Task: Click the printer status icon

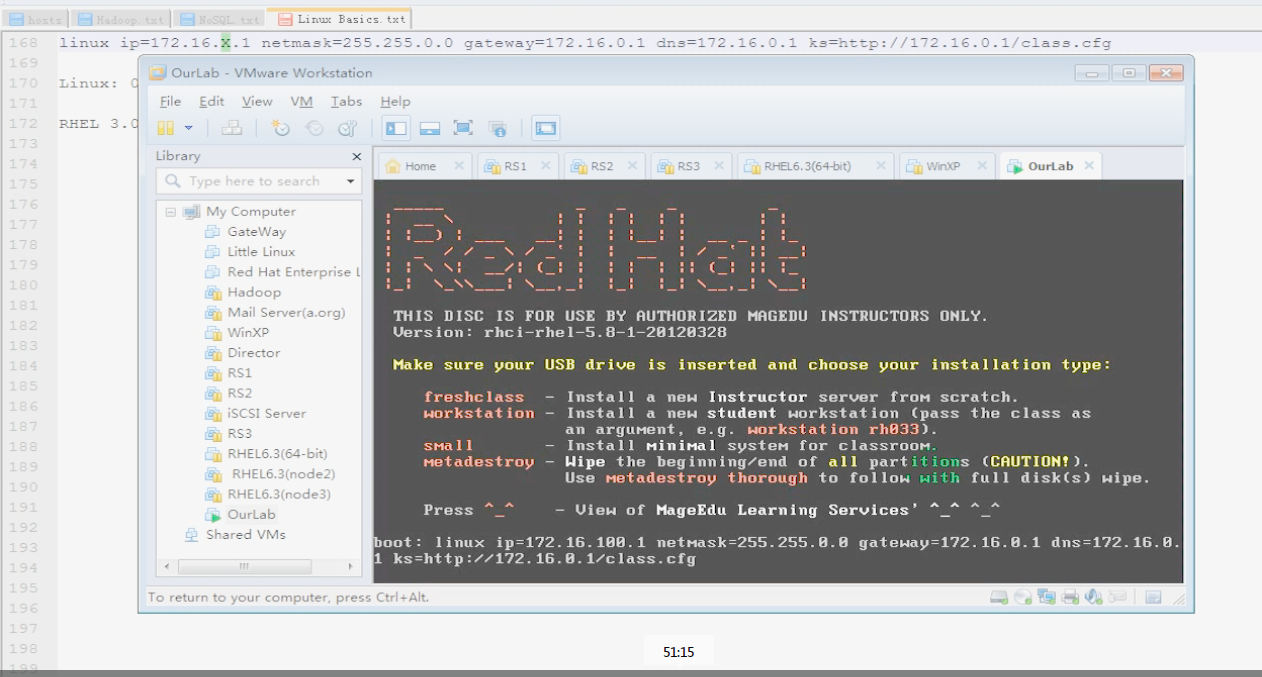Action: tap(1070, 597)
